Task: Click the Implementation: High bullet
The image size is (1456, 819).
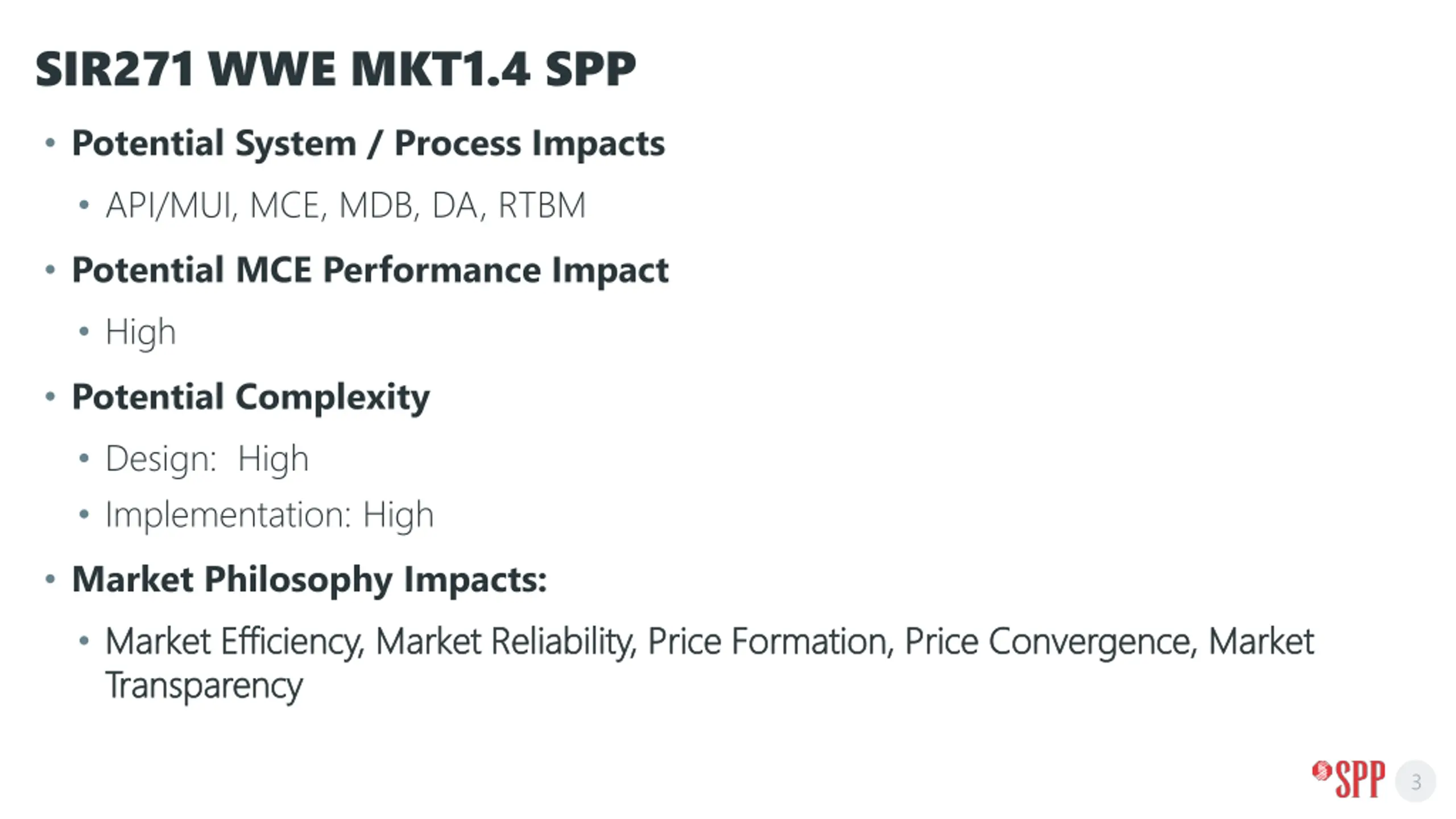Action: pos(270,515)
